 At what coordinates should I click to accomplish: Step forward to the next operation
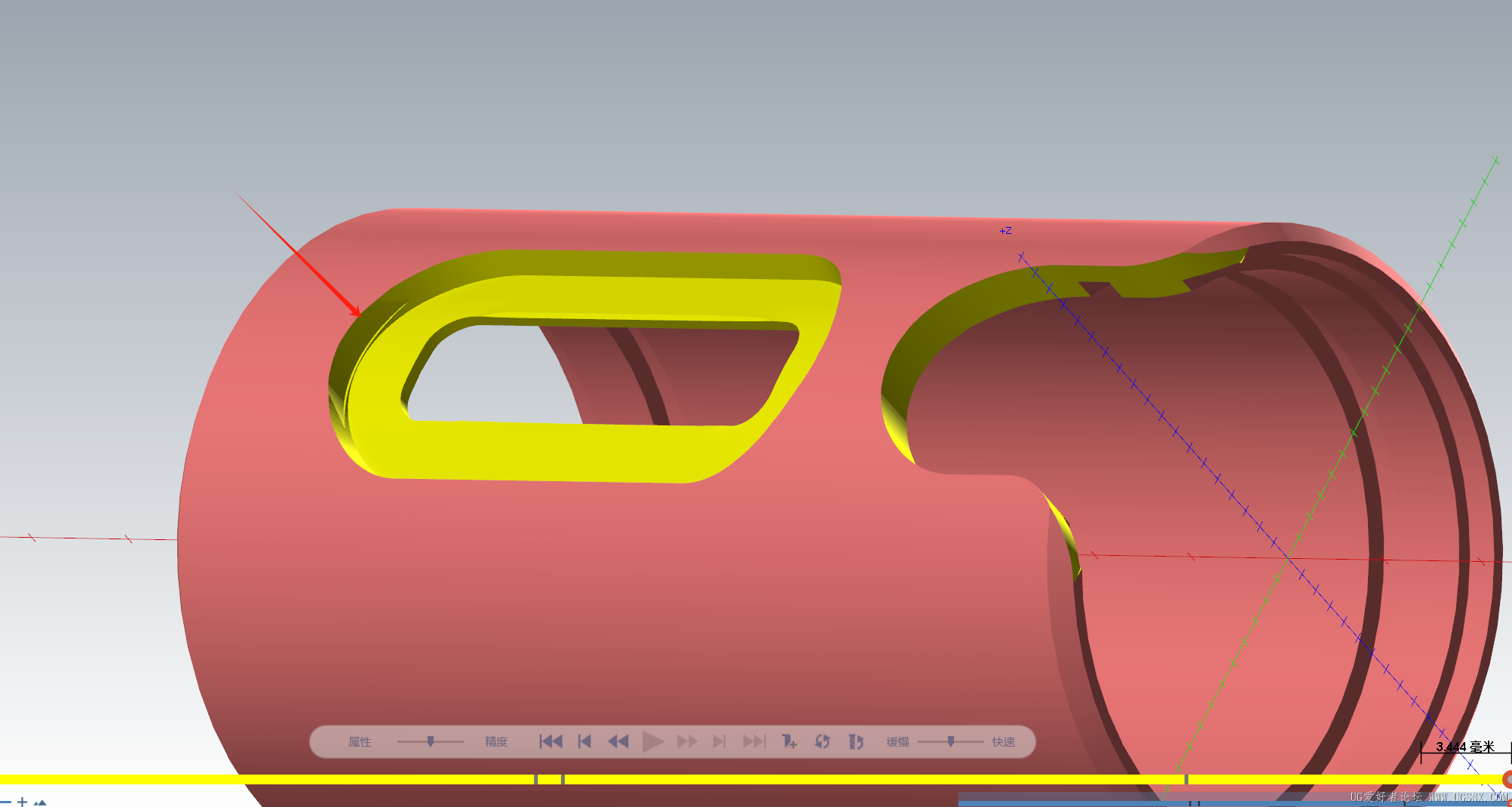pyautogui.click(x=719, y=741)
